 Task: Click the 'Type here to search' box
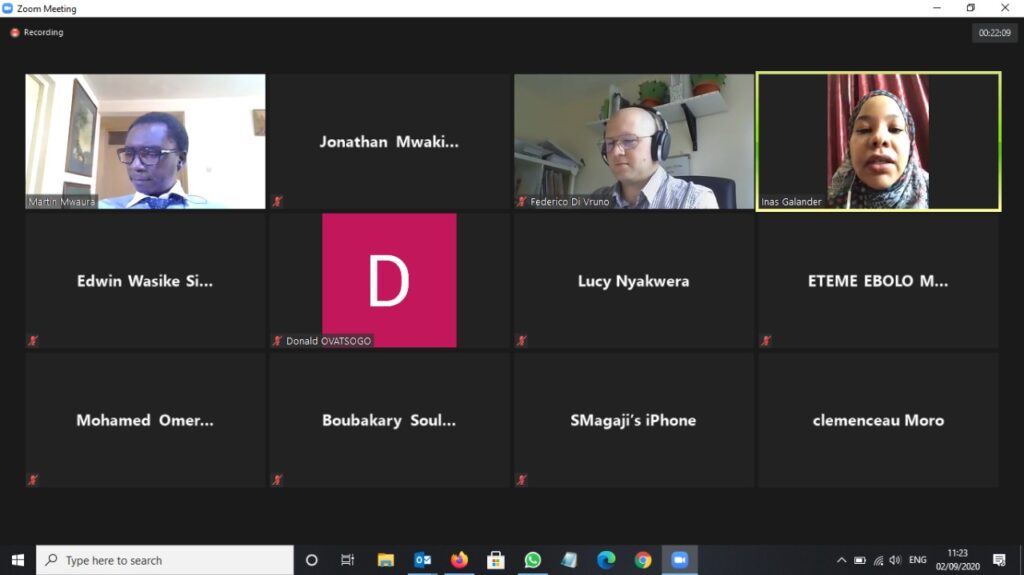coord(165,560)
